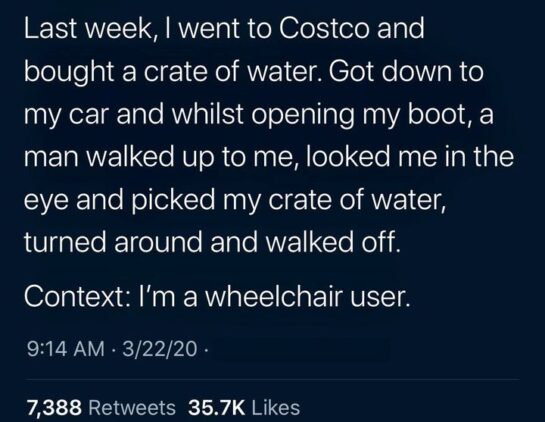
Task: Click the word Costco in tweet
Action: pos(324,29)
